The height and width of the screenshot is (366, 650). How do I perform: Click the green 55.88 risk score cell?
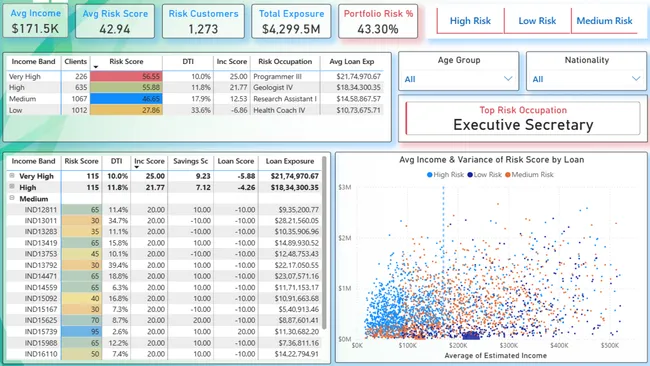tap(126, 87)
